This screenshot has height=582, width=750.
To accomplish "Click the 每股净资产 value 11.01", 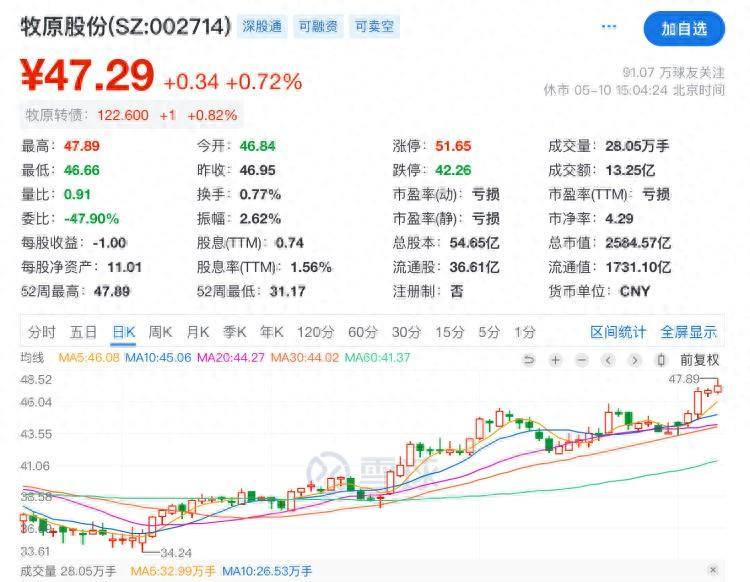I will [x=124, y=267].
